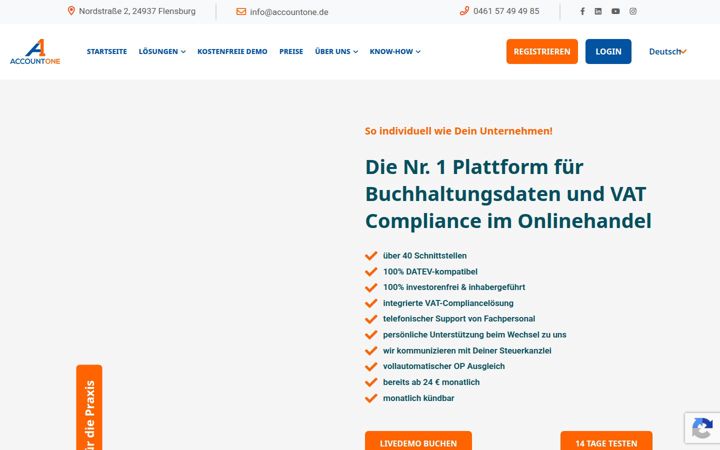Click the reCAPTCHA badge
Image resolution: width=720 pixels, height=450 pixels.
pyautogui.click(x=702, y=428)
